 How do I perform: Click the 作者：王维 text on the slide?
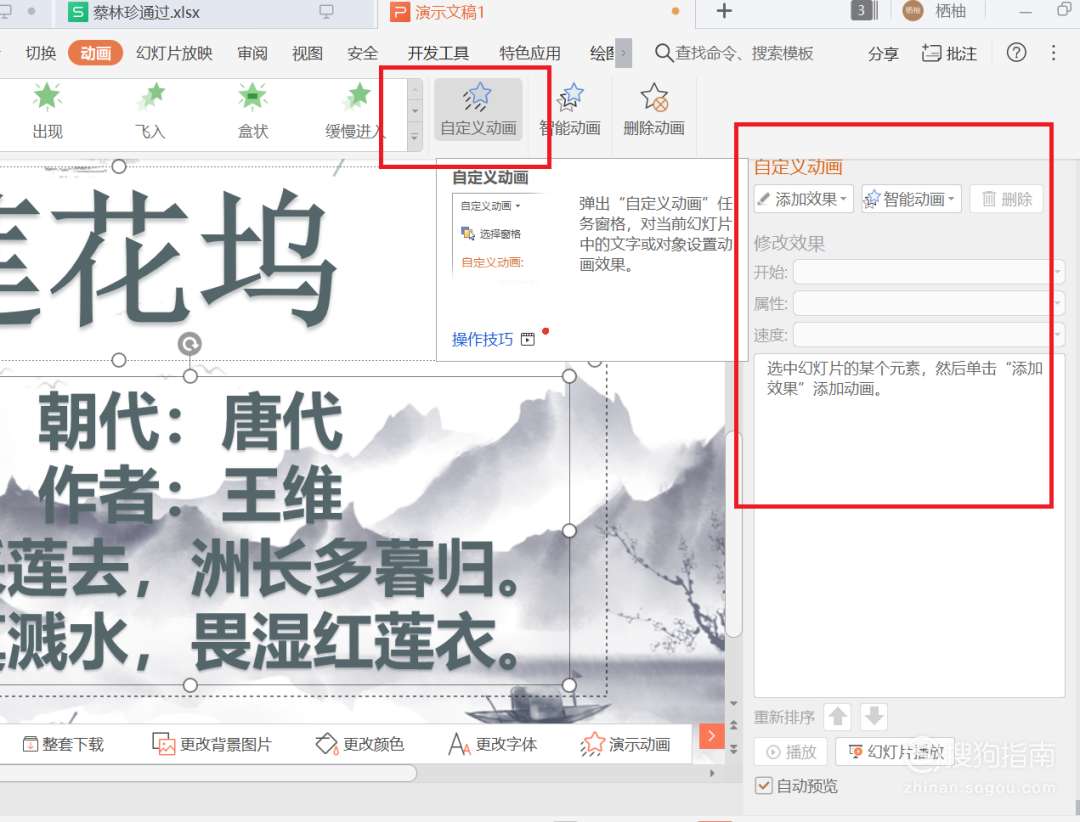click(190, 495)
